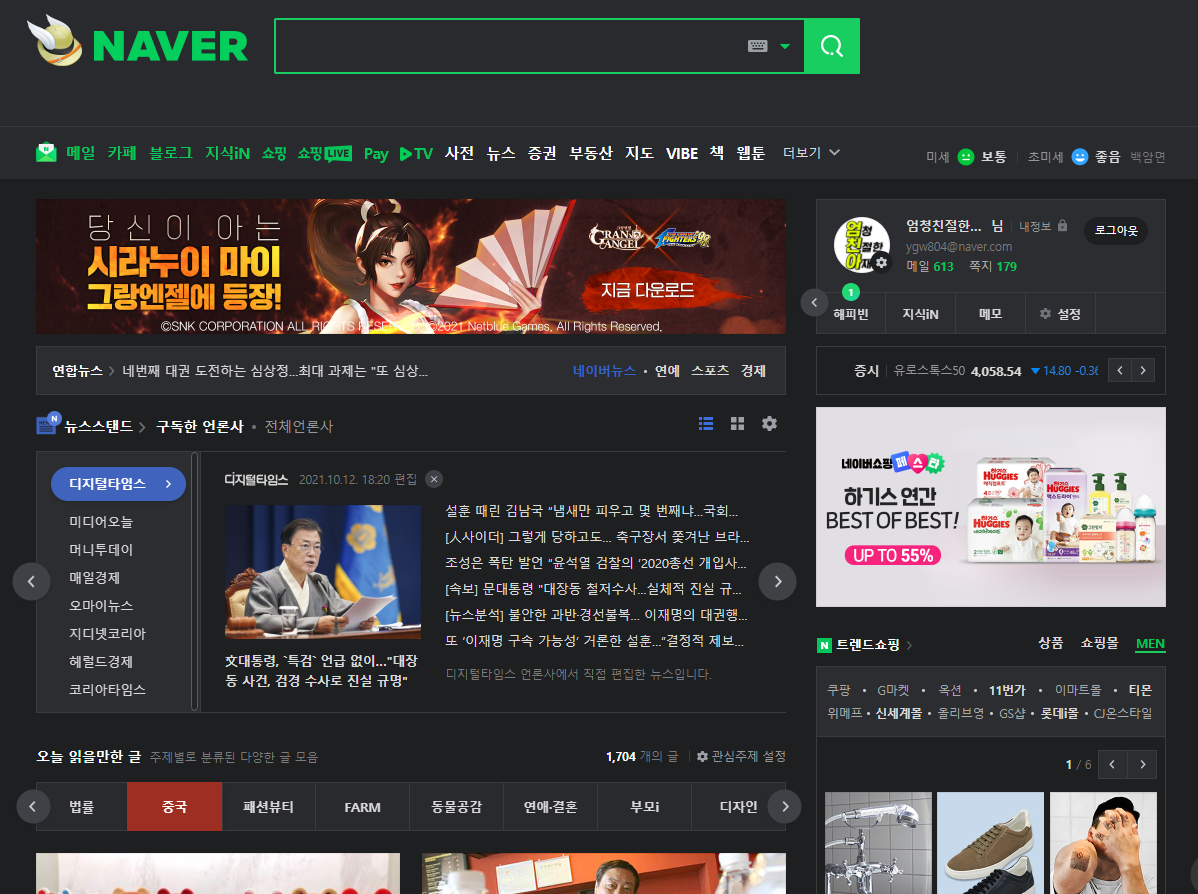The width and height of the screenshot is (1198, 894).
Task: Go to previous newsstand press arrow
Action: coord(31,581)
